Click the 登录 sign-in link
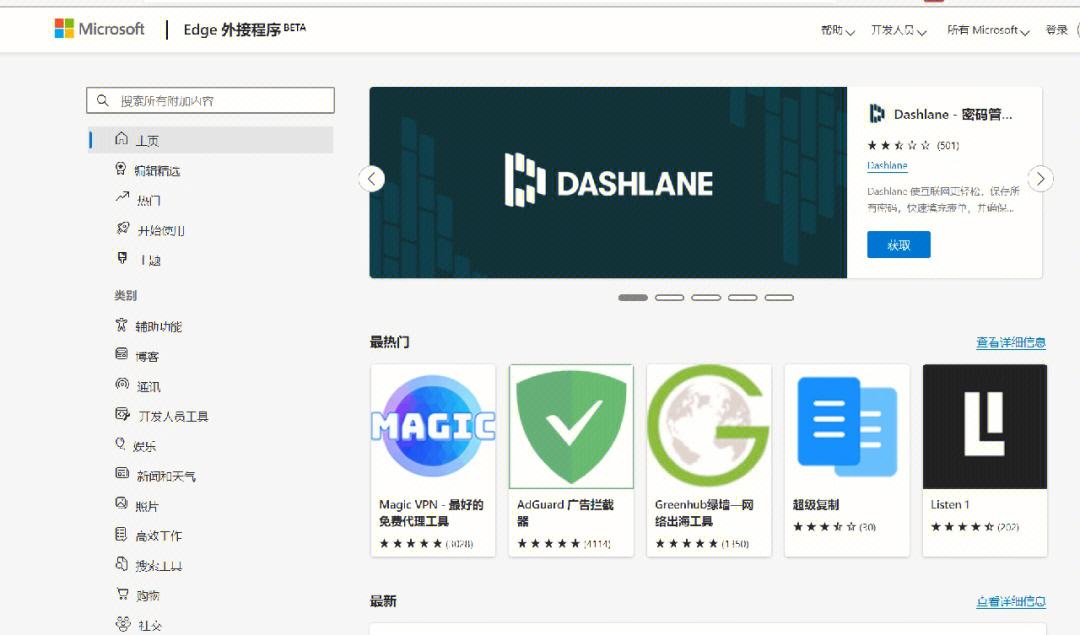This screenshot has height=635, width=1080. tap(1057, 30)
